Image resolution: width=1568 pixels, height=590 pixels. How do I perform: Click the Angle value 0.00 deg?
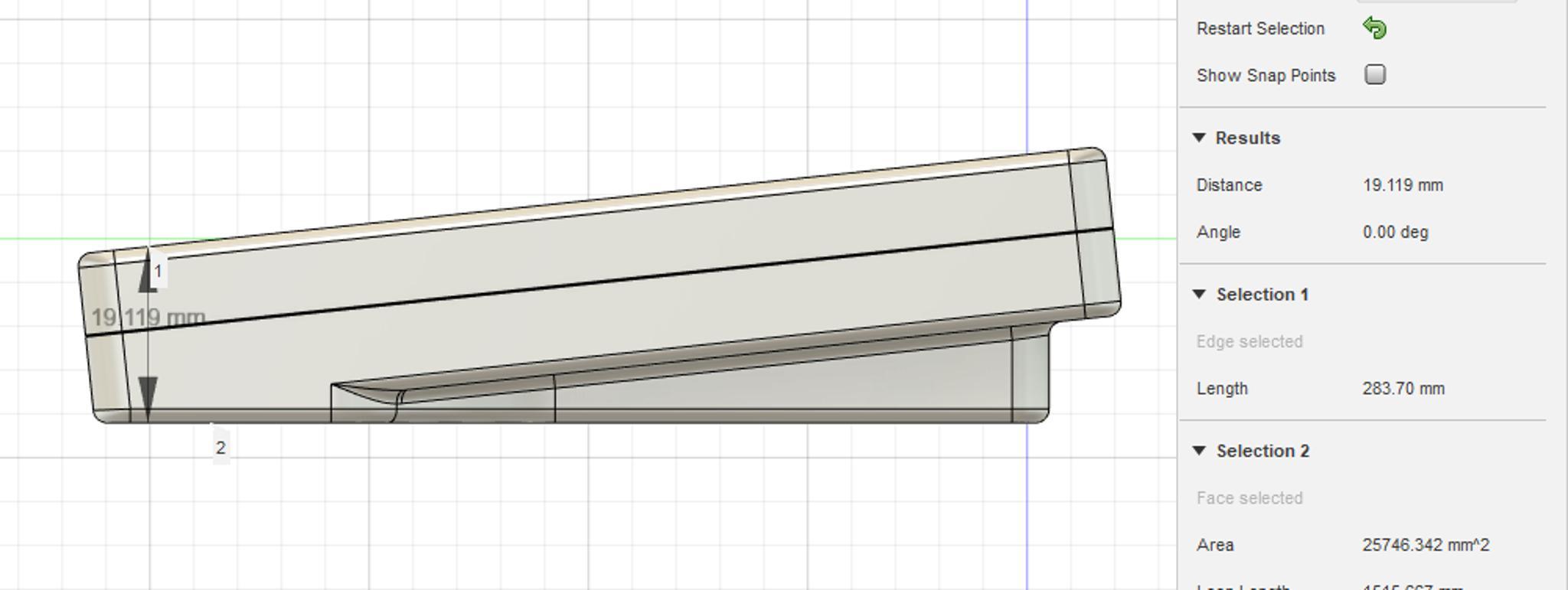point(1395,232)
